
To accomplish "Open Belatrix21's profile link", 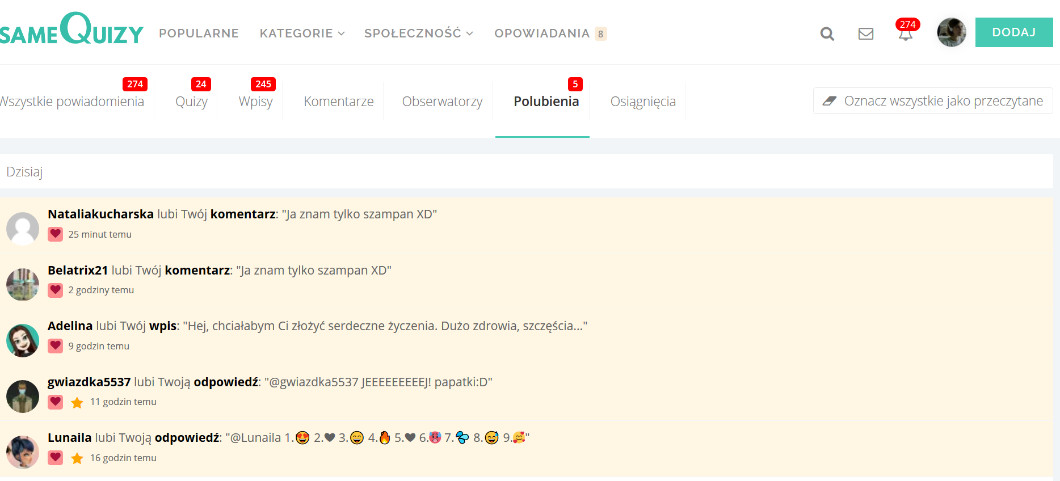I will [78, 270].
